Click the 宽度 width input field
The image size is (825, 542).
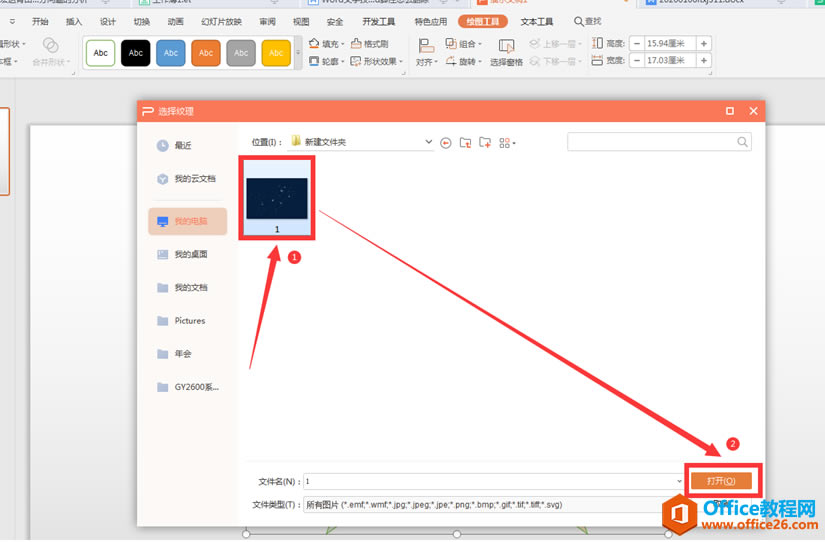tap(670, 61)
